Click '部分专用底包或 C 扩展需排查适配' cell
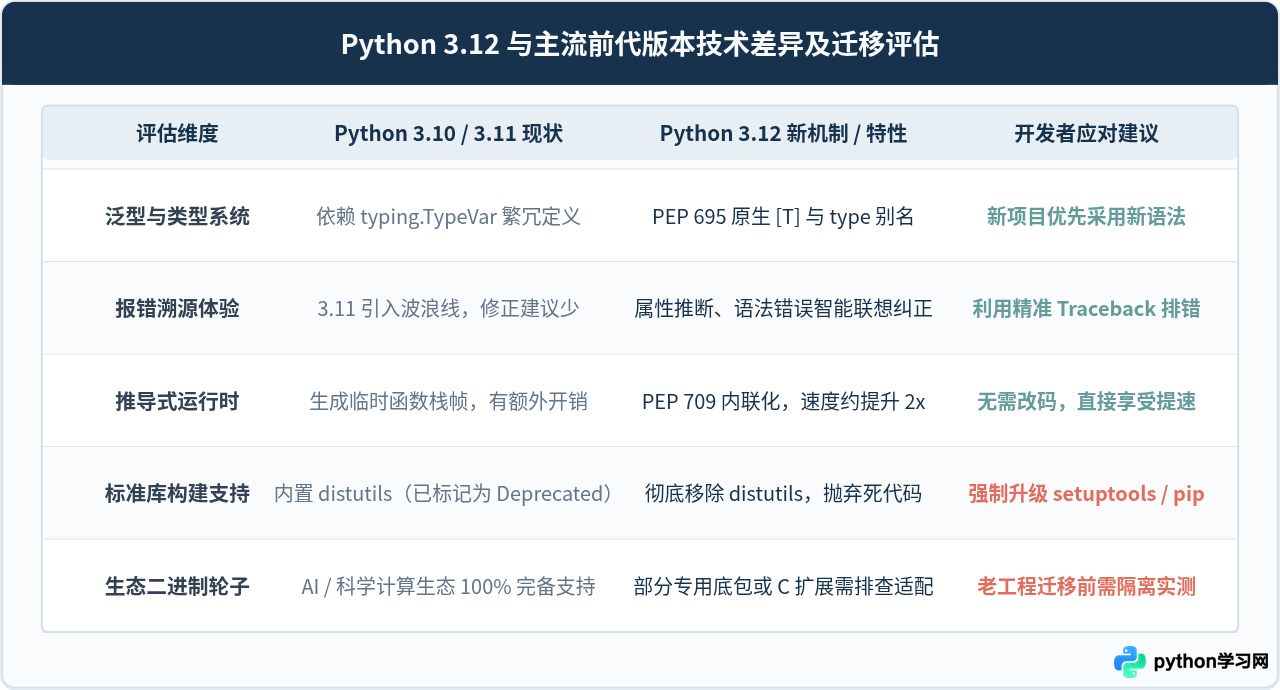 coord(783,587)
